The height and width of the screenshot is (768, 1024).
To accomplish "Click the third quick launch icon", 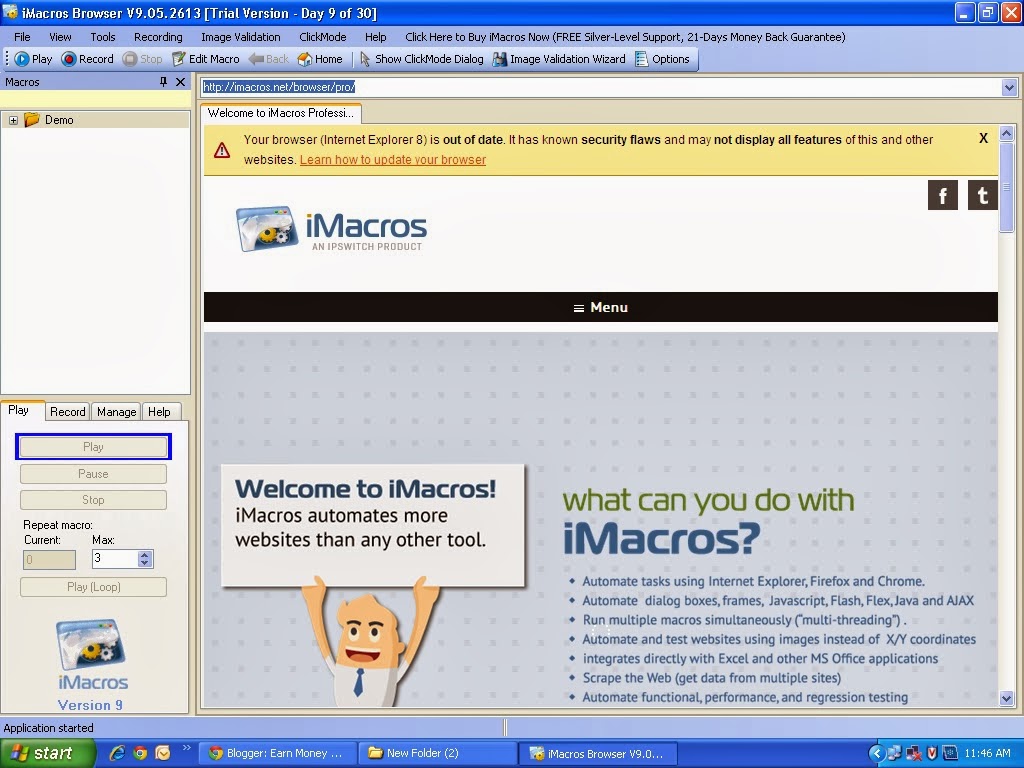I will [163, 753].
